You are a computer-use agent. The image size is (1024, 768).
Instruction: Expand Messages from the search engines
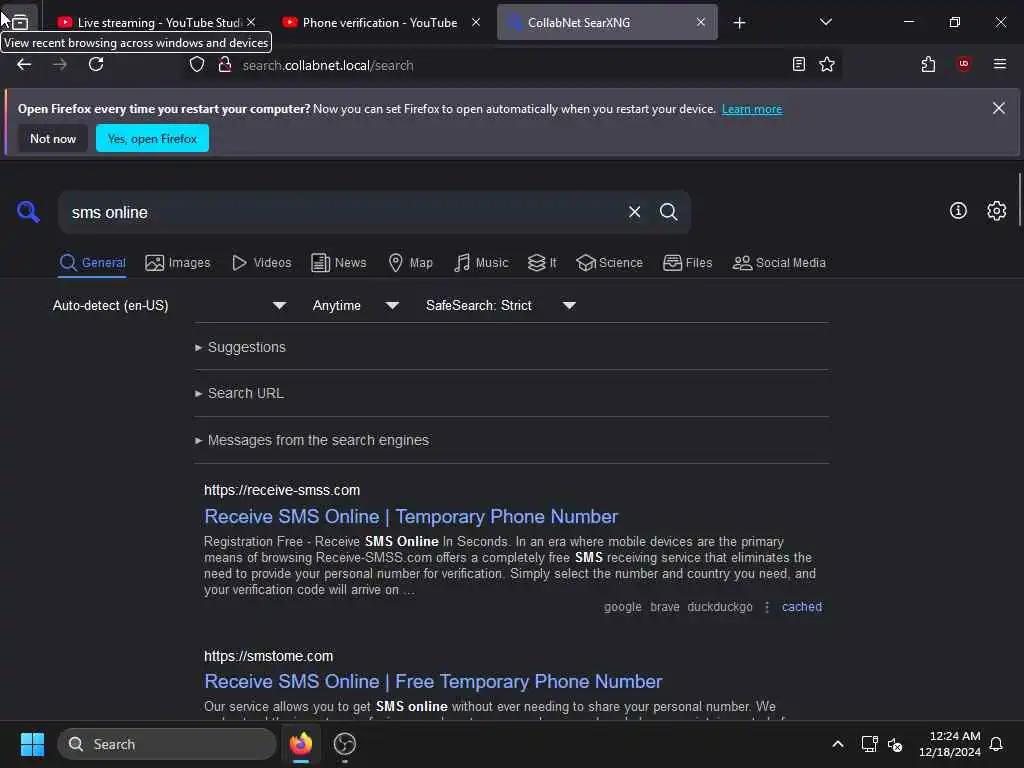pos(312,440)
